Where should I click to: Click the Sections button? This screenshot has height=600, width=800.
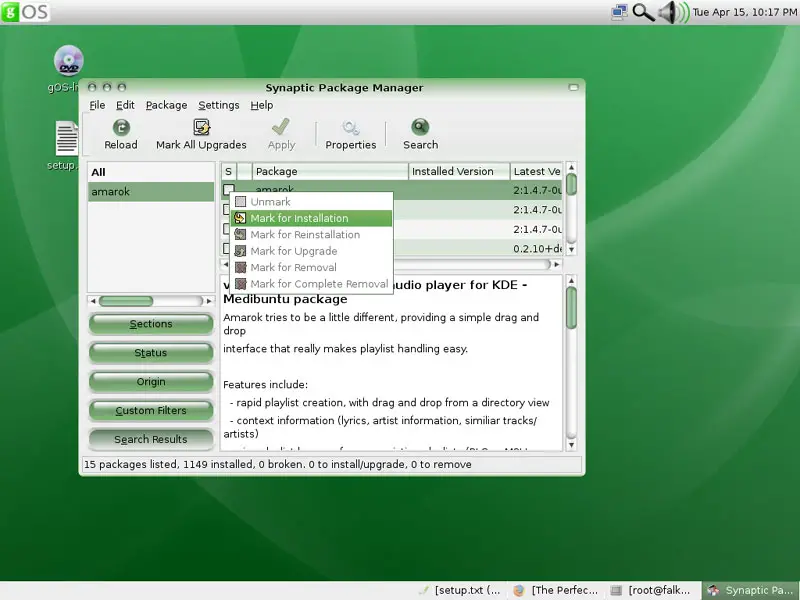(x=151, y=324)
